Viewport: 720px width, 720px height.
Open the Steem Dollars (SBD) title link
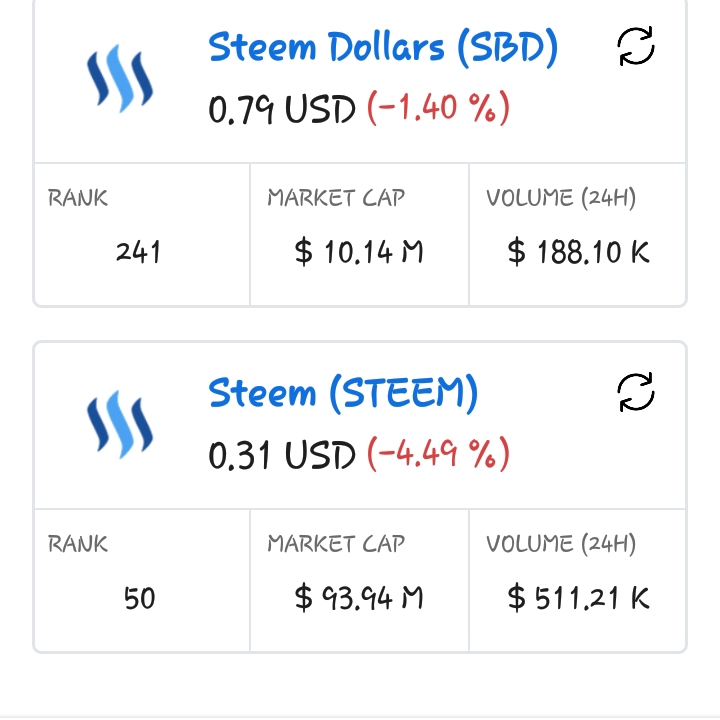coord(383,47)
